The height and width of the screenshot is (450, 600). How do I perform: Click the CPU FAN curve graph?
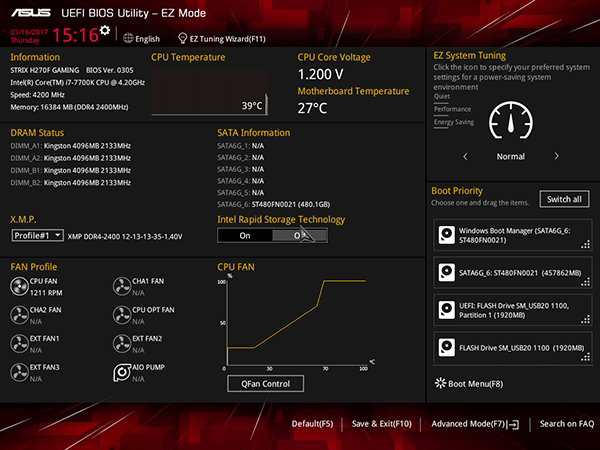[297, 323]
